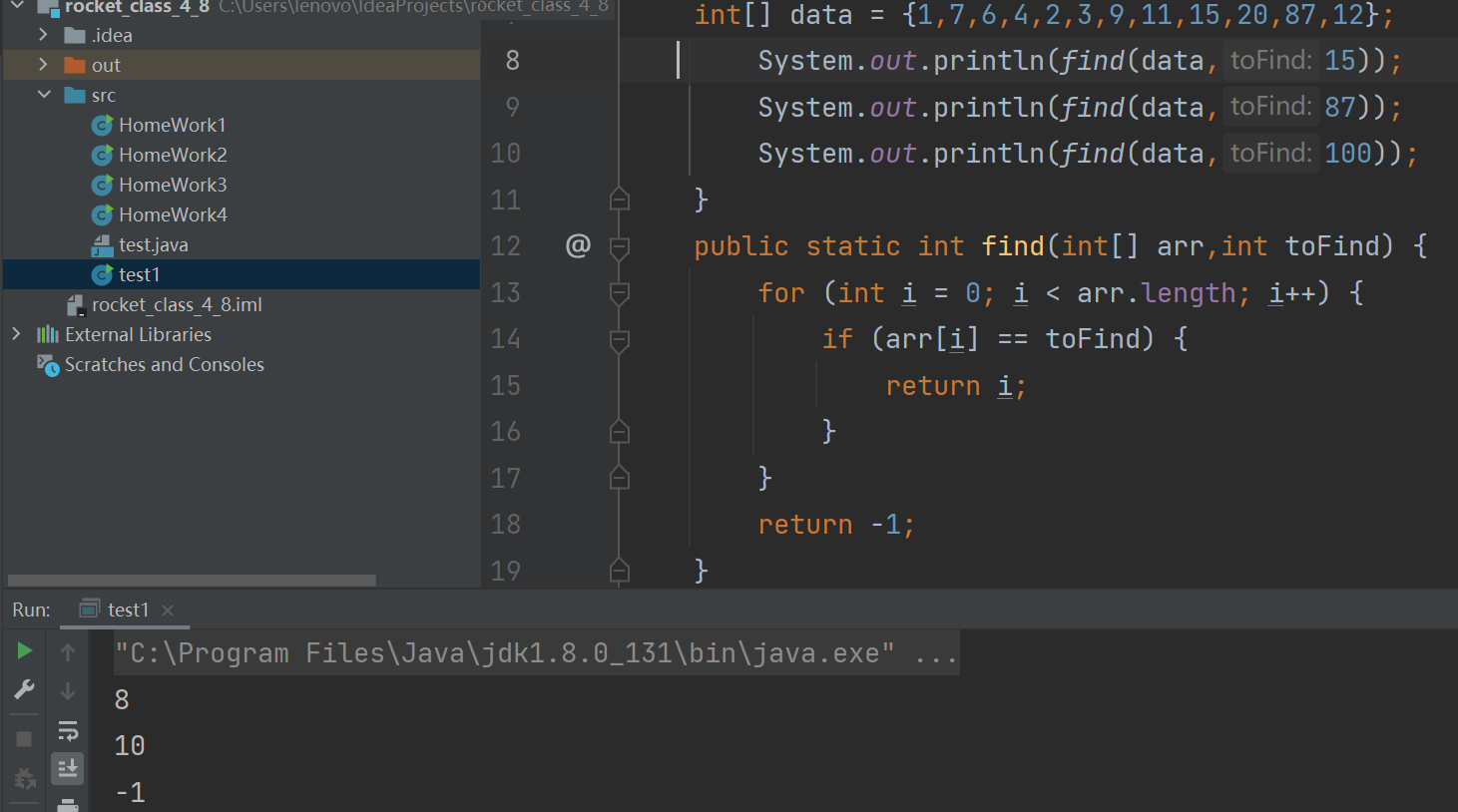Click fold end marker at line 19

point(619,571)
